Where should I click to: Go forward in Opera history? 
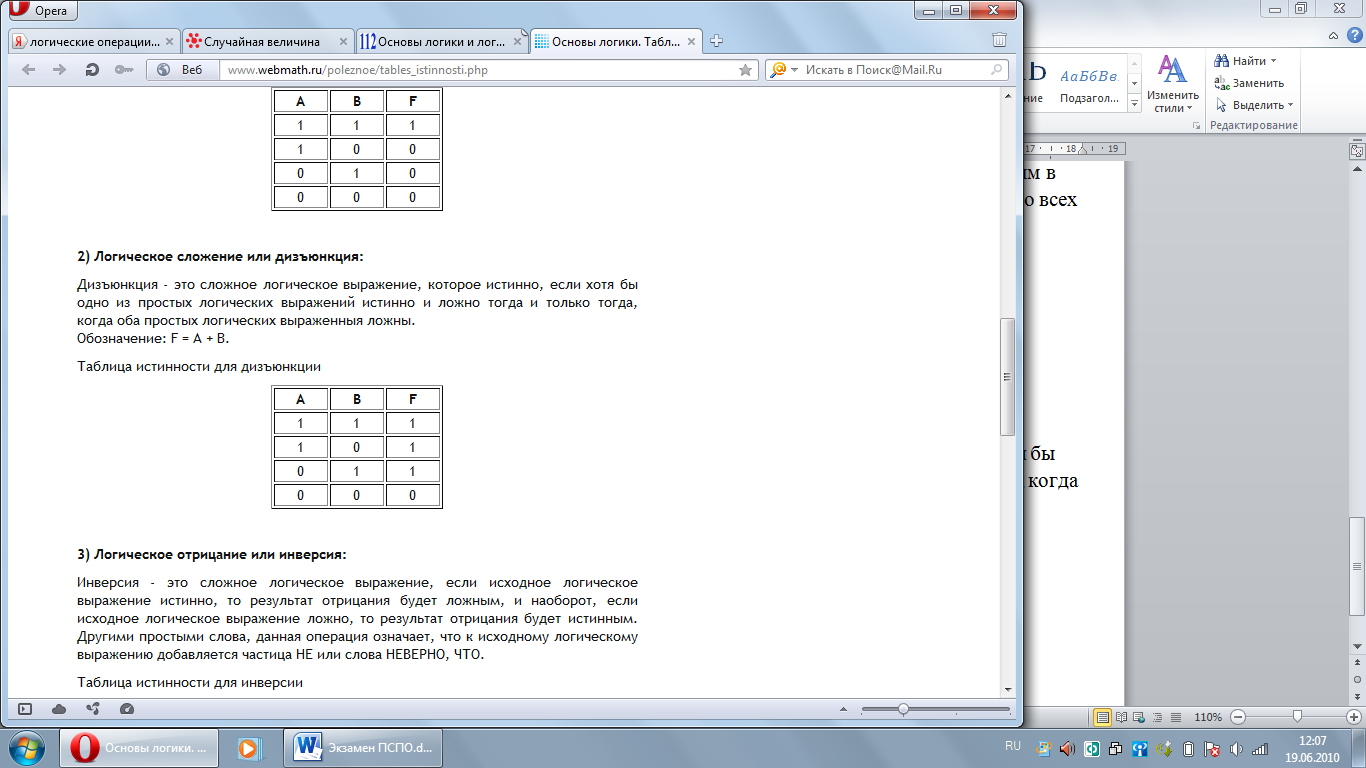(x=59, y=70)
